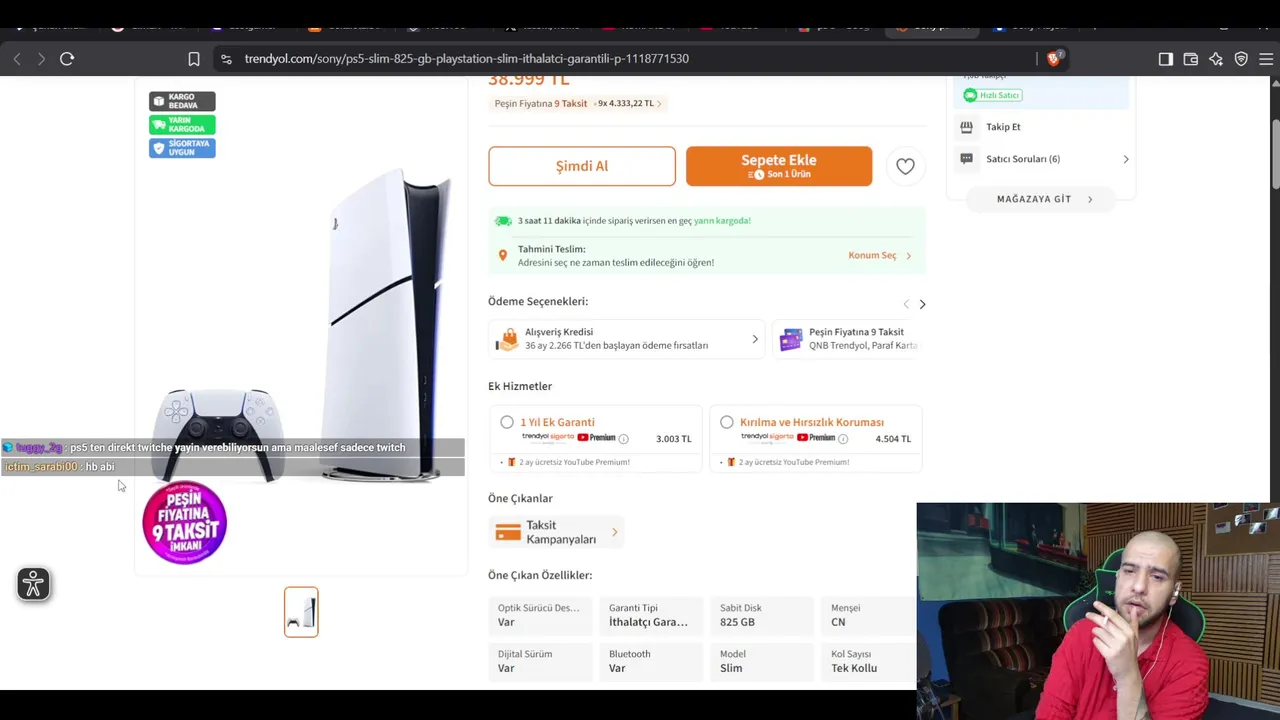Click the Şimdi Al button
Viewport: 1280px width, 720px height.
[x=582, y=166]
